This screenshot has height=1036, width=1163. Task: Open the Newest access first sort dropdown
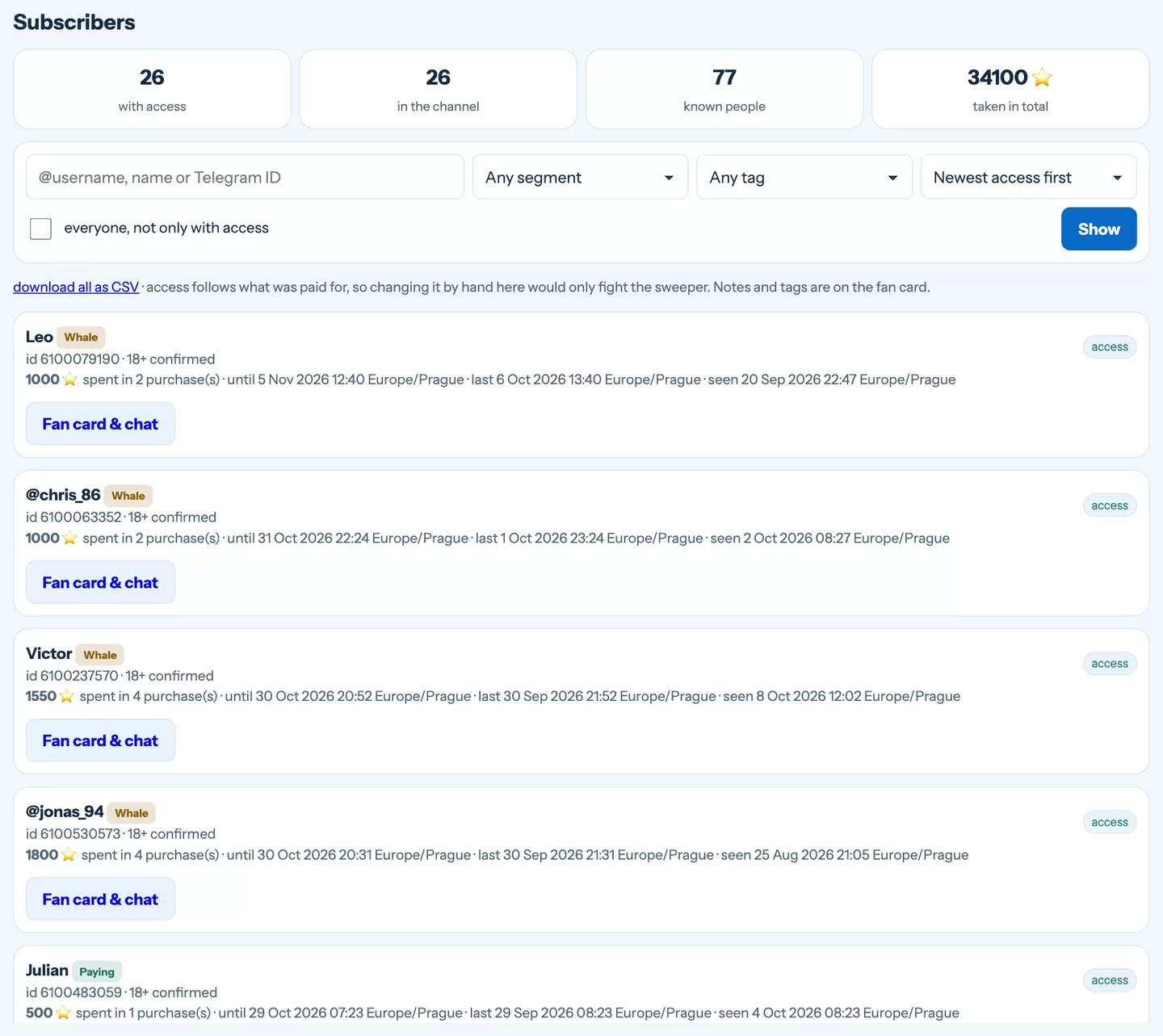[1028, 177]
